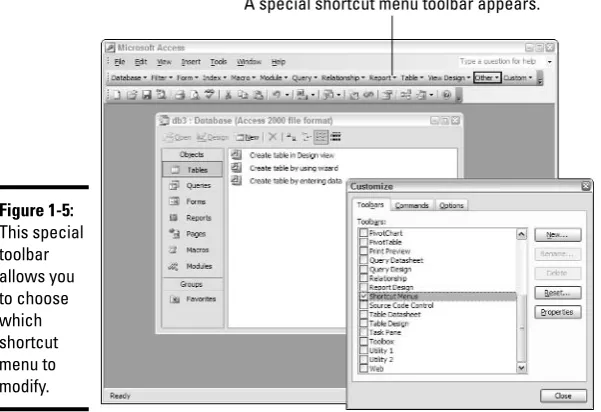Viewport: 601px width, 412px height.
Task: Click the Copy icon in the toolbar
Action: tap(243, 95)
